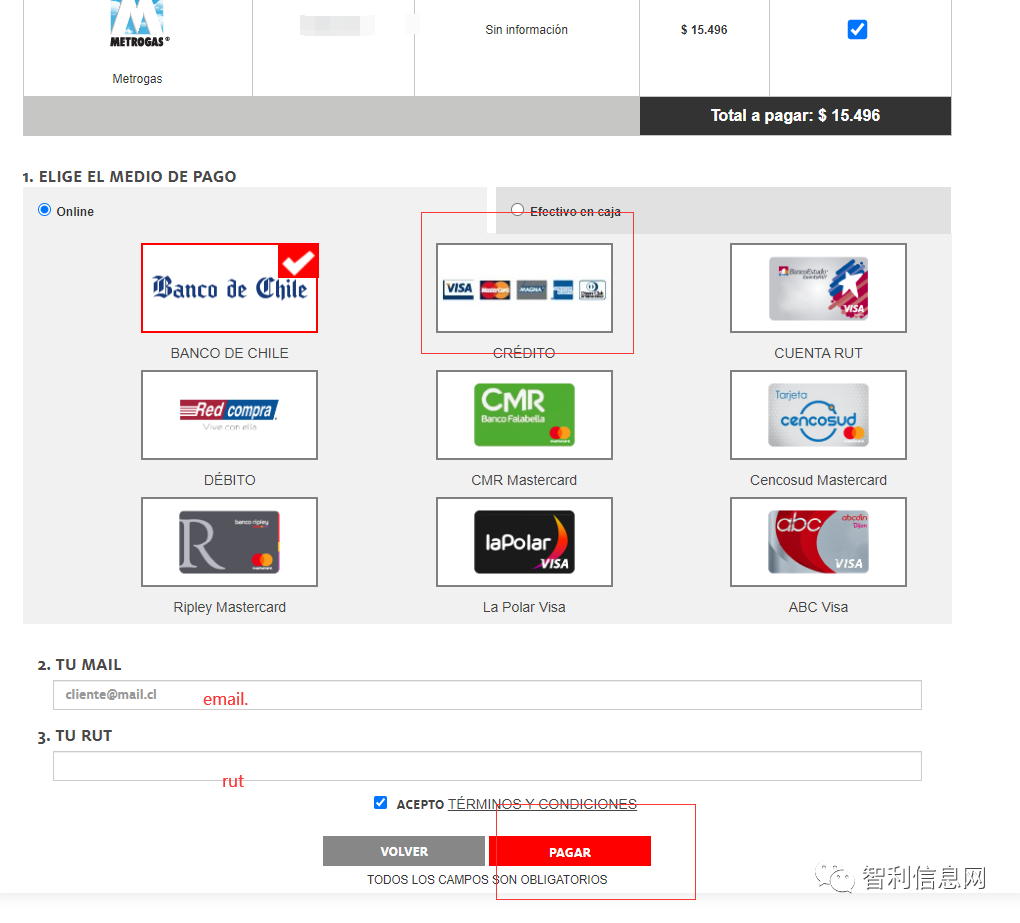This screenshot has width=1020, height=923.
Task: Toggle the Acepto términos checkbox
Action: [381, 803]
